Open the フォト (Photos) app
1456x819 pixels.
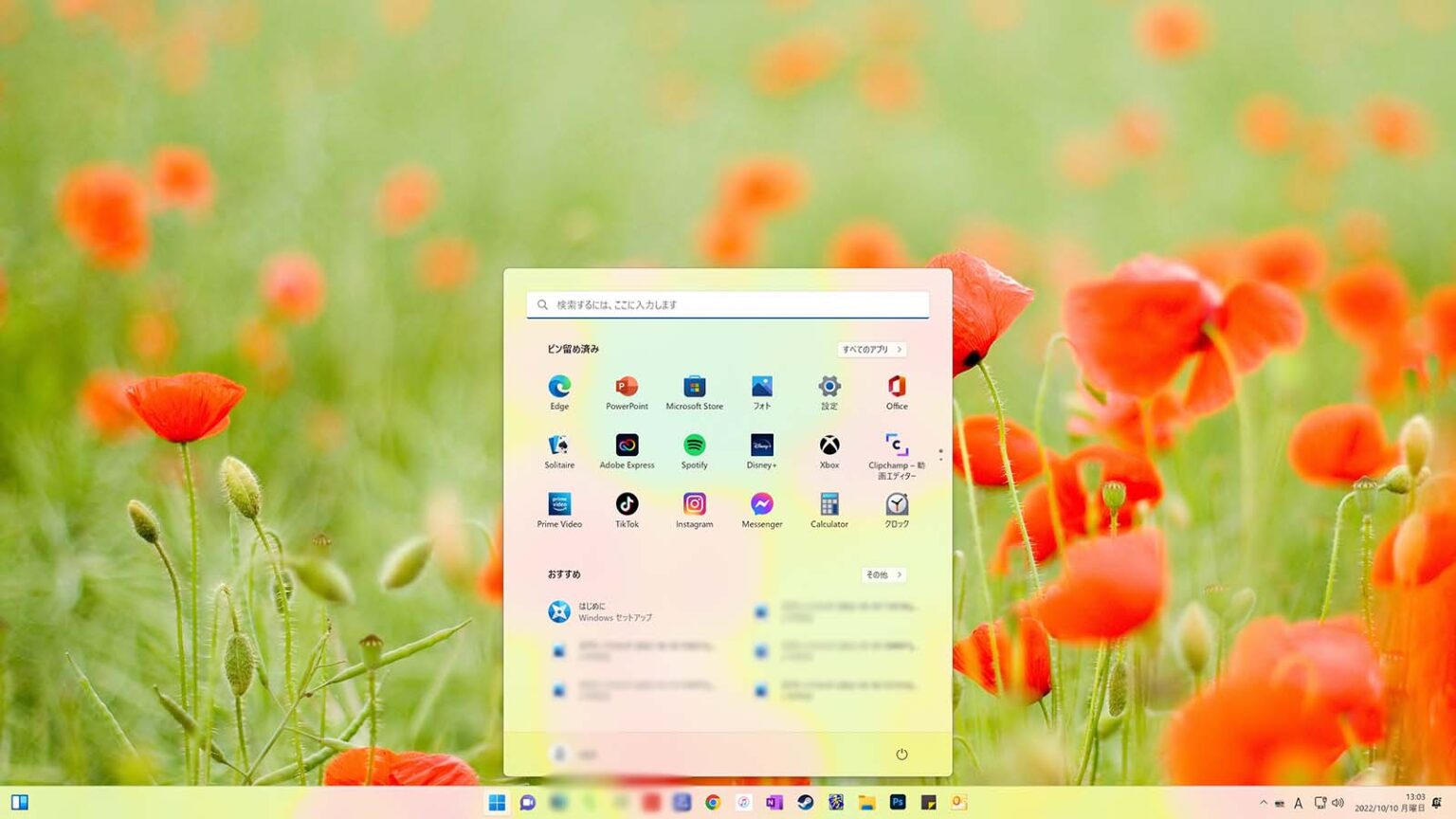tap(761, 389)
